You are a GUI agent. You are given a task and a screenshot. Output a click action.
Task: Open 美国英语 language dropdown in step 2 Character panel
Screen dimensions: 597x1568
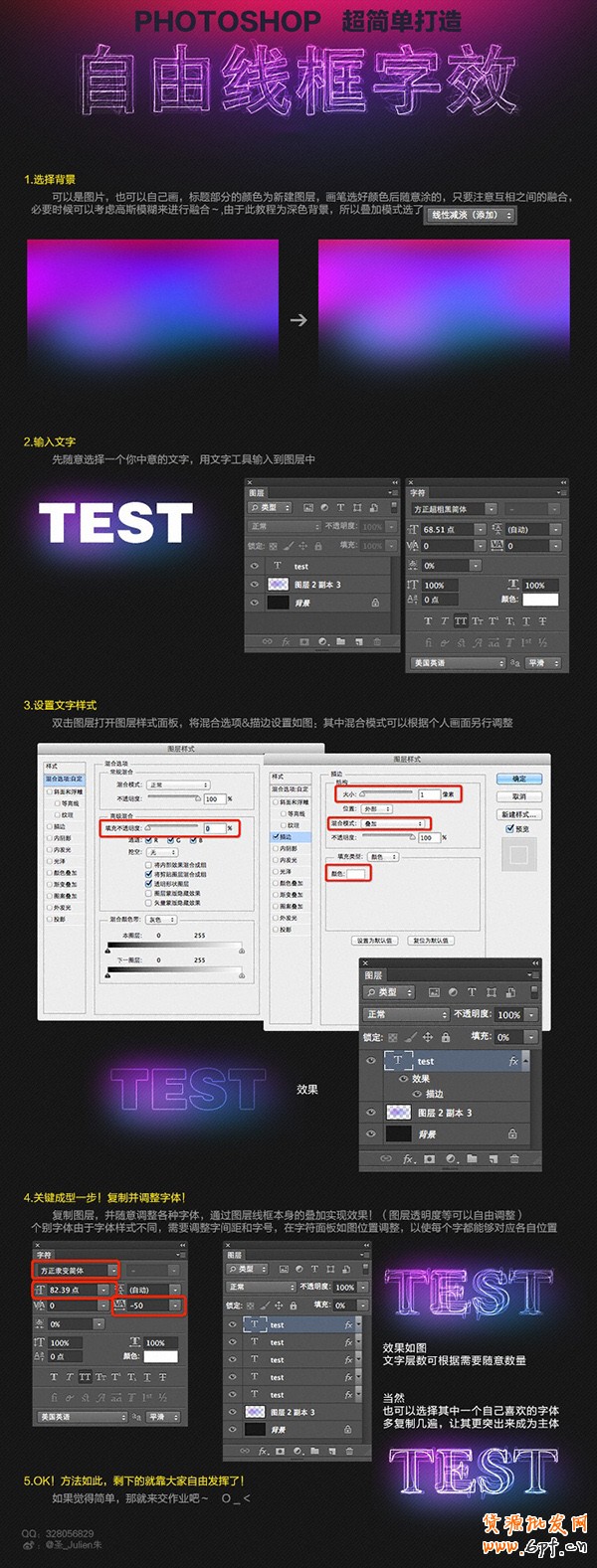458,662
